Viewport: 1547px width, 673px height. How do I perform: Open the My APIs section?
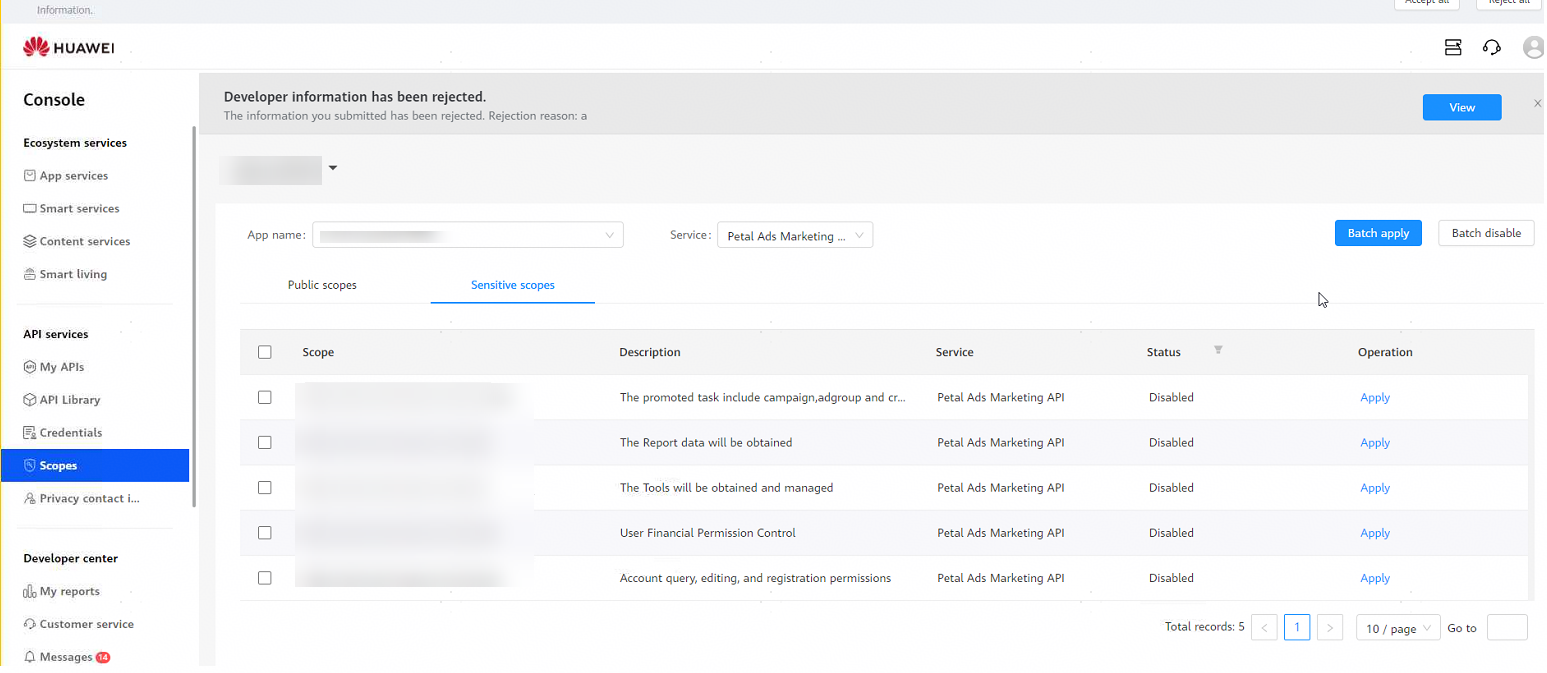pyautogui.click(x=62, y=367)
